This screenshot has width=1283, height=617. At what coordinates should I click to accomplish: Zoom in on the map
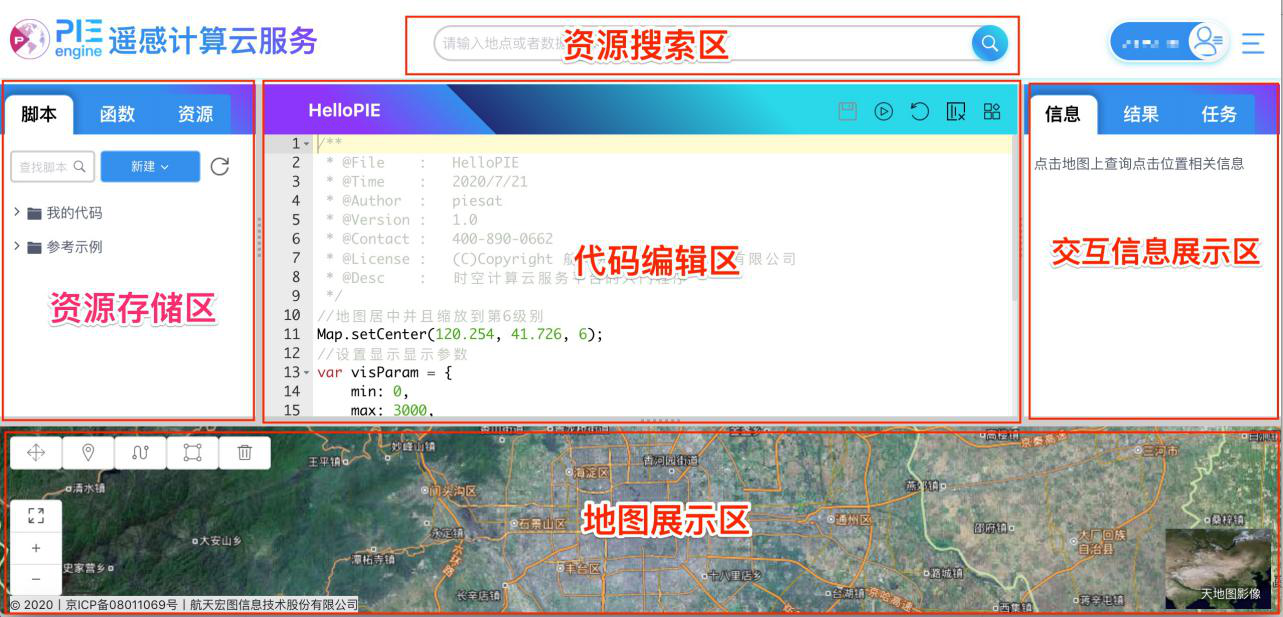[36, 548]
